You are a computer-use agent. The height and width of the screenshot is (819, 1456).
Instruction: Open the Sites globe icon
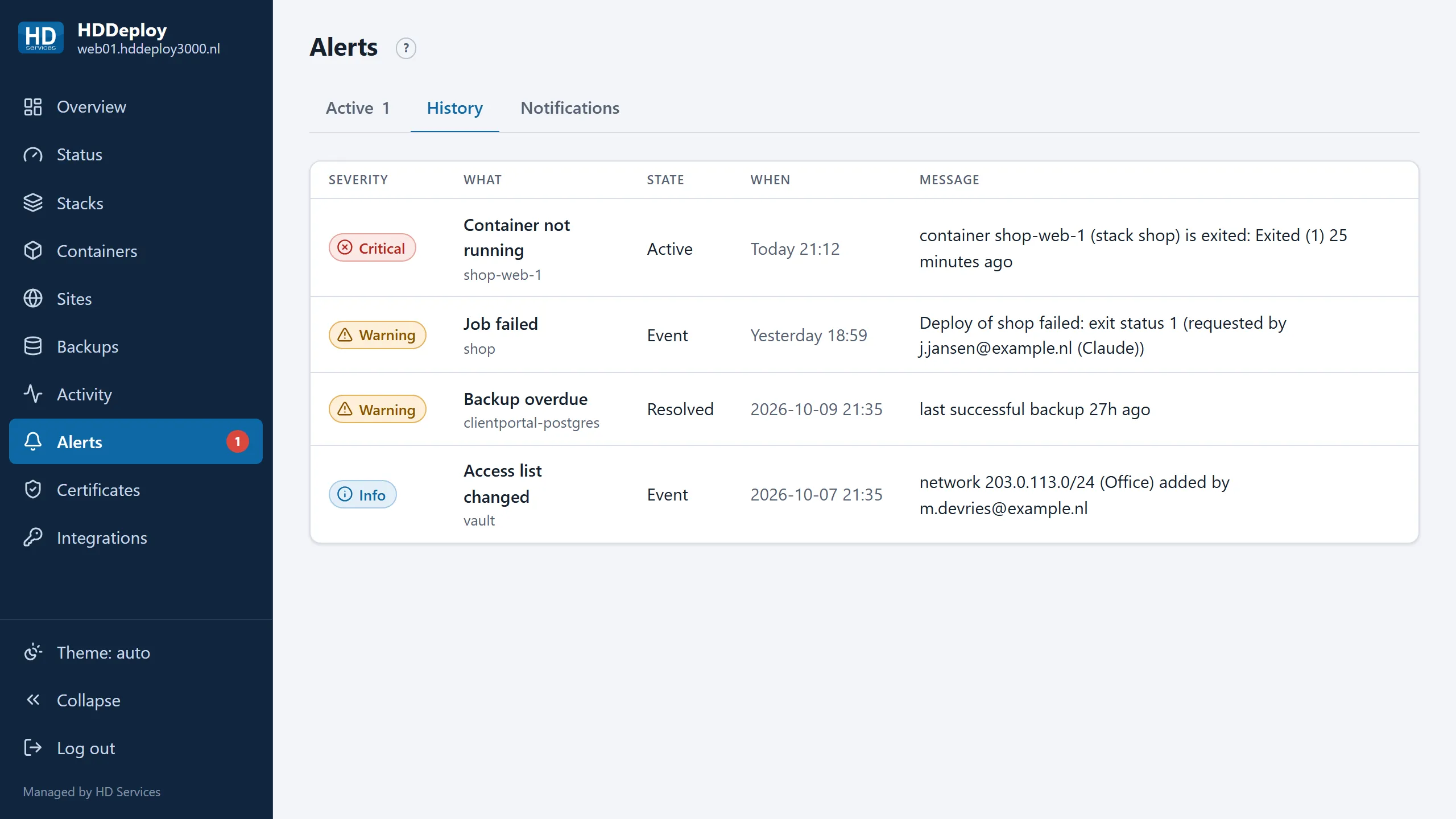tap(33, 299)
